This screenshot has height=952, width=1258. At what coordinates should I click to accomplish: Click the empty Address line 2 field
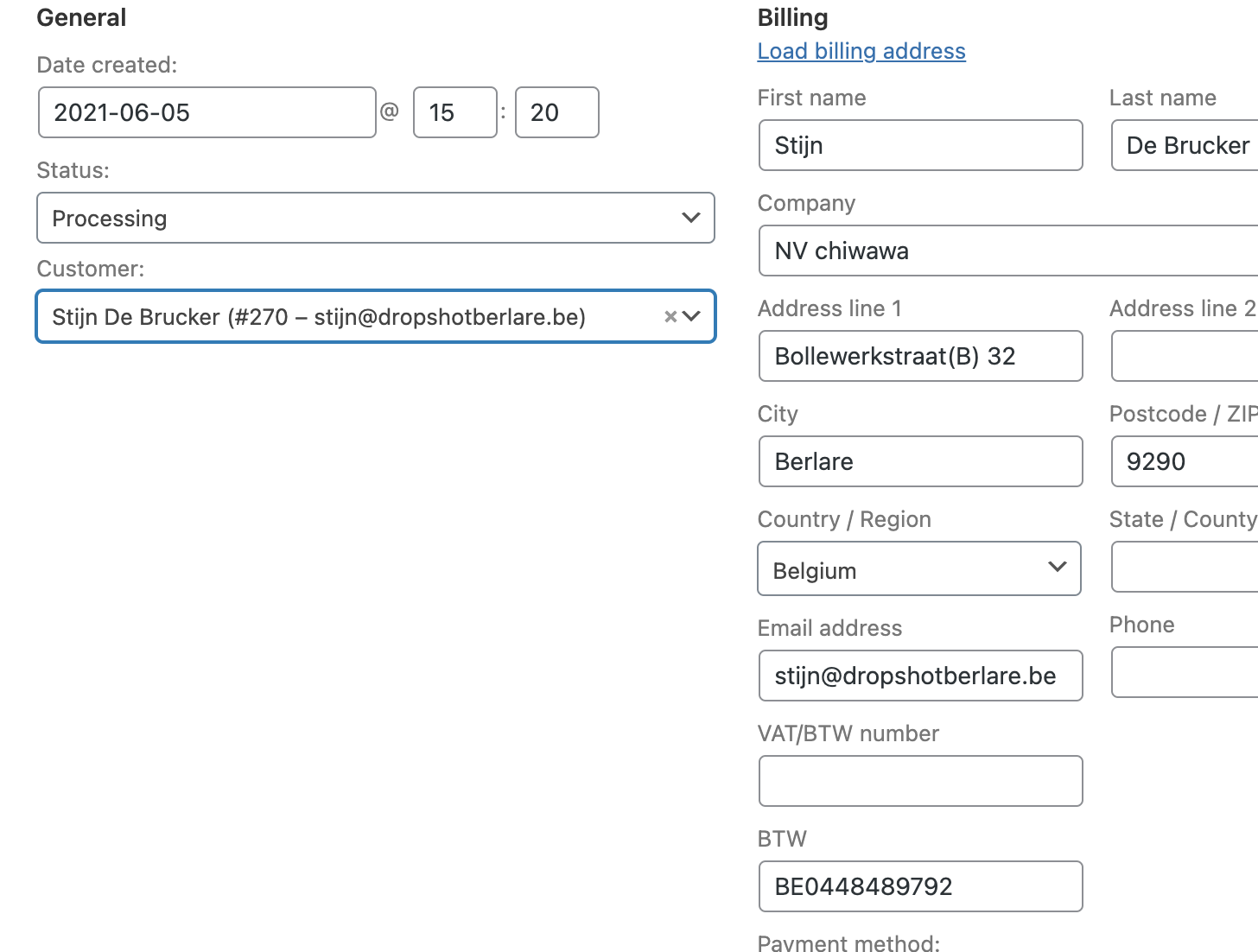[1185, 356]
